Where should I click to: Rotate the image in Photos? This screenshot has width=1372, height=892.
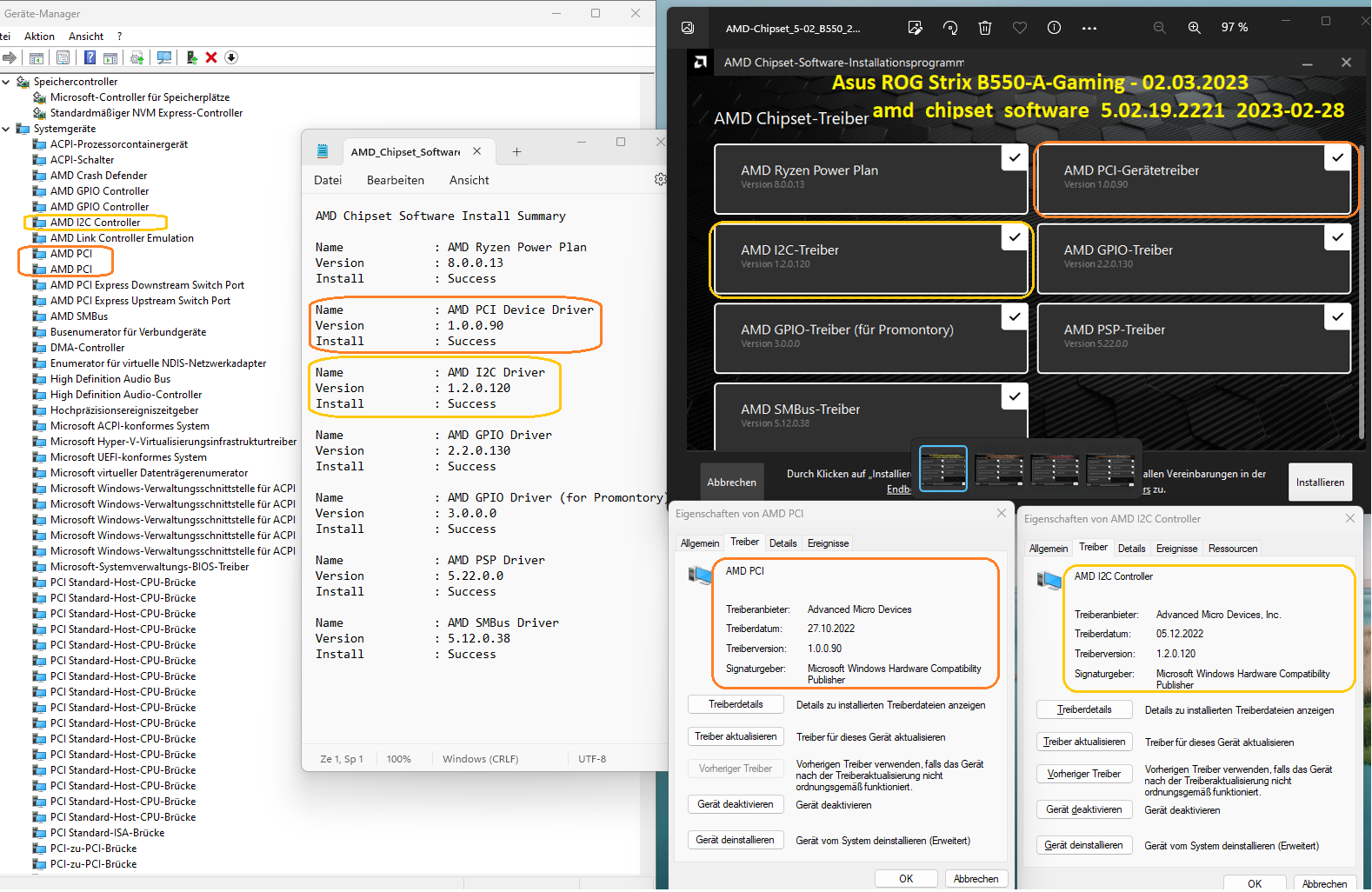click(x=950, y=28)
